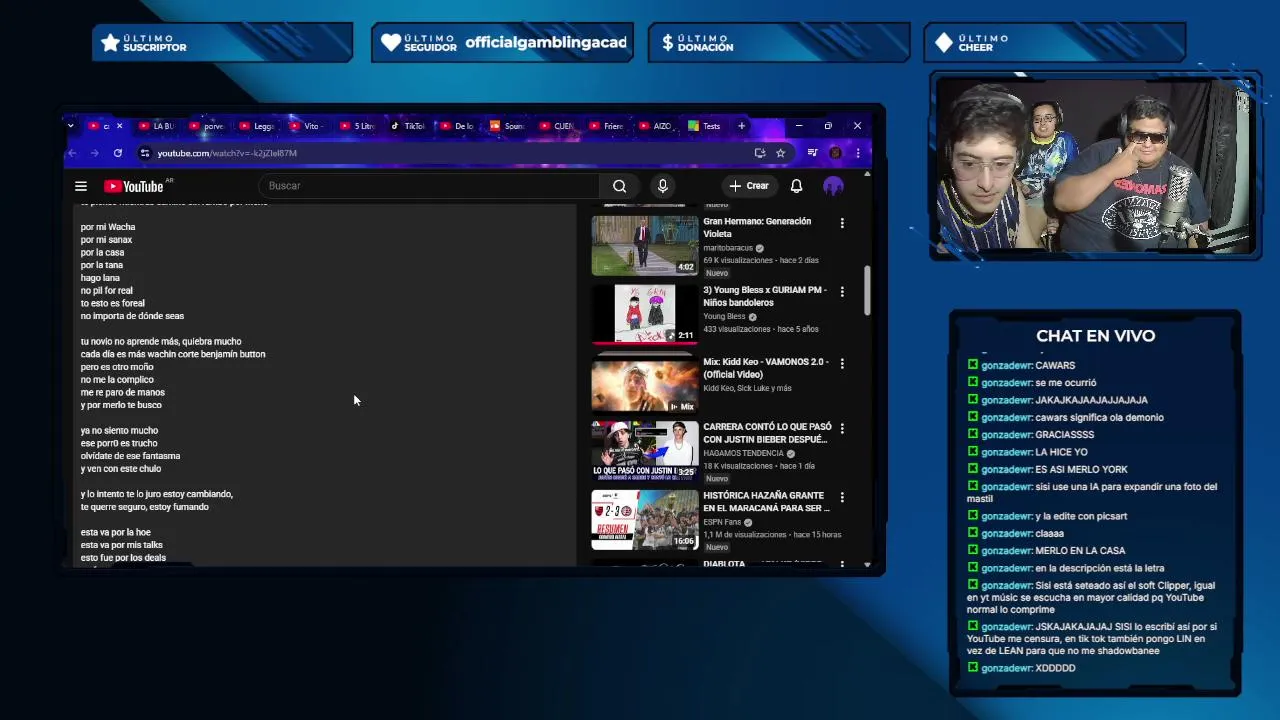Open 'Gran Hermano: Generación Violeta' title link

(x=757, y=227)
